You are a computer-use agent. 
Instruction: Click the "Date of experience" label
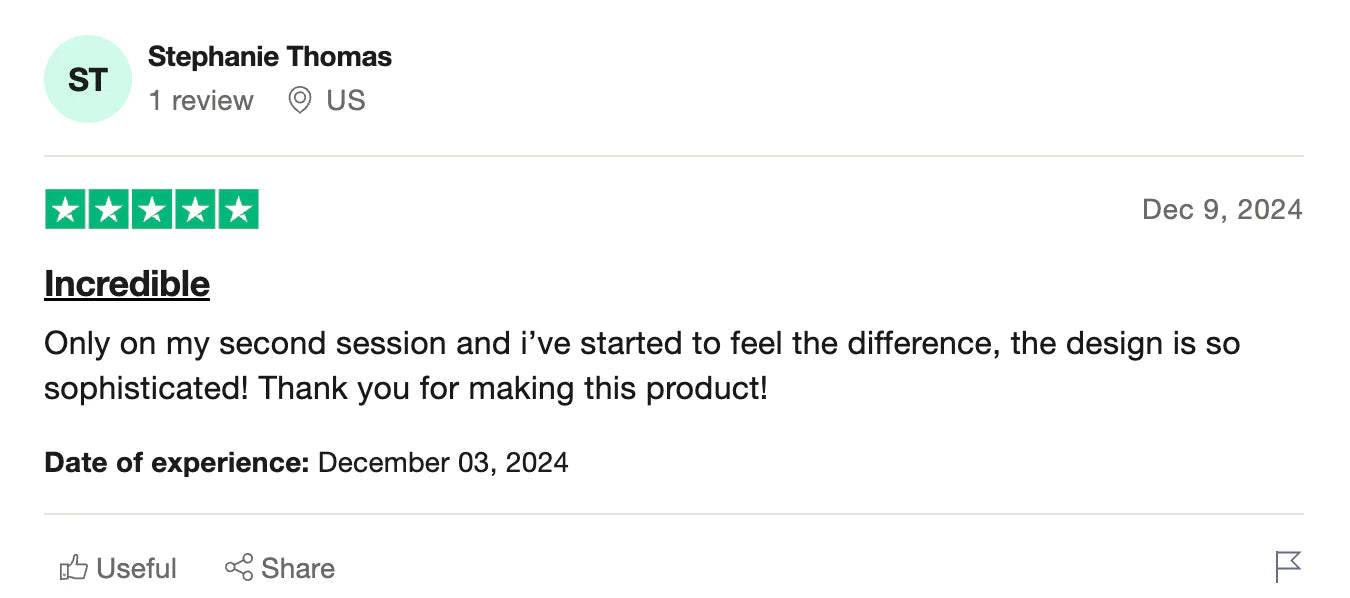point(176,463)
